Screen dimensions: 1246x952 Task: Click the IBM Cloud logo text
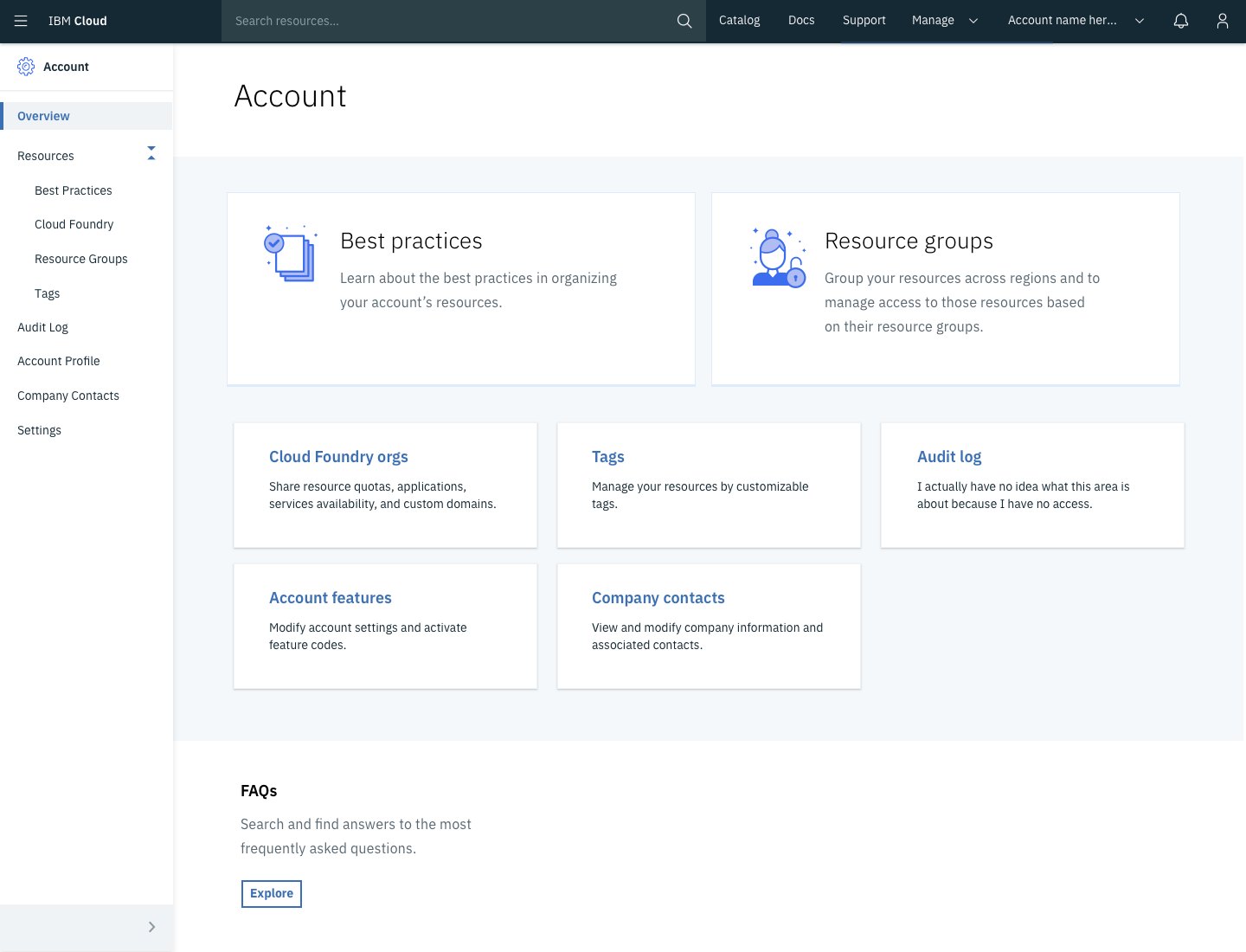click(78, 21)
